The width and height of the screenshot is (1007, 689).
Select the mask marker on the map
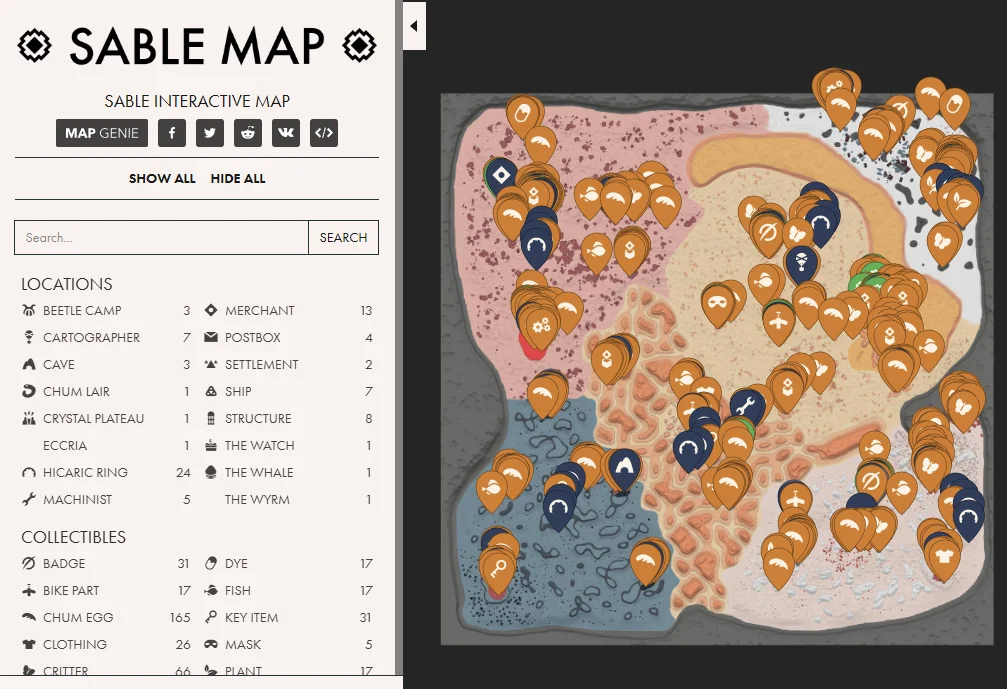(x=716, y=299)
